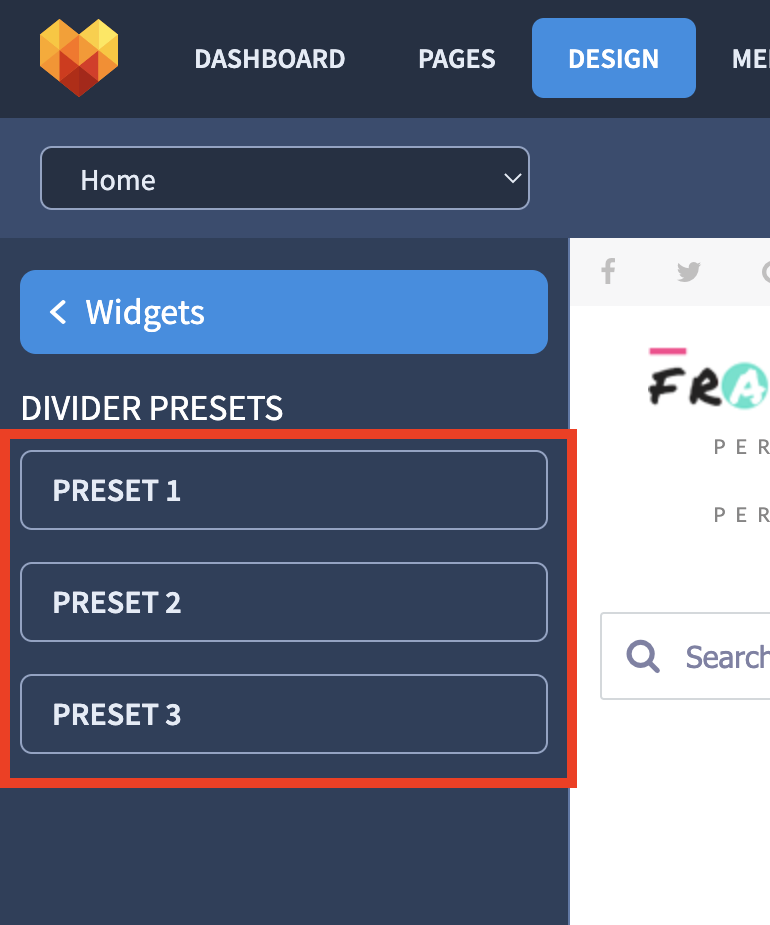Choose divider Preset 1
The height and width of the screenshot is (925, 770).
click(x=284, y=490)
